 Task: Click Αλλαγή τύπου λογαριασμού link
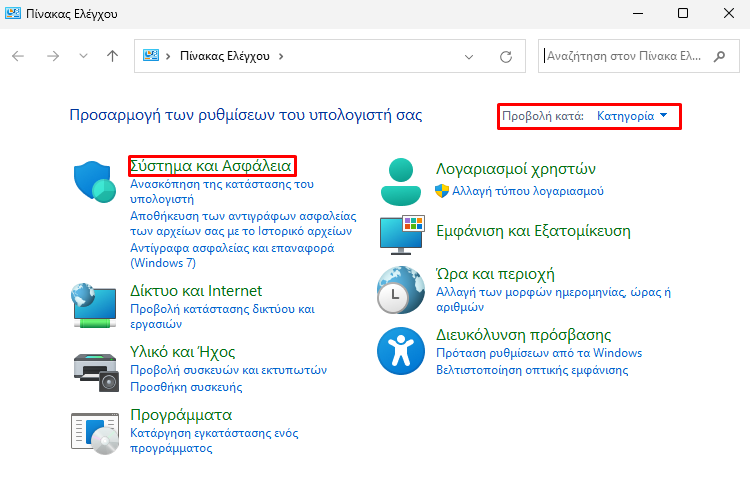528,191
